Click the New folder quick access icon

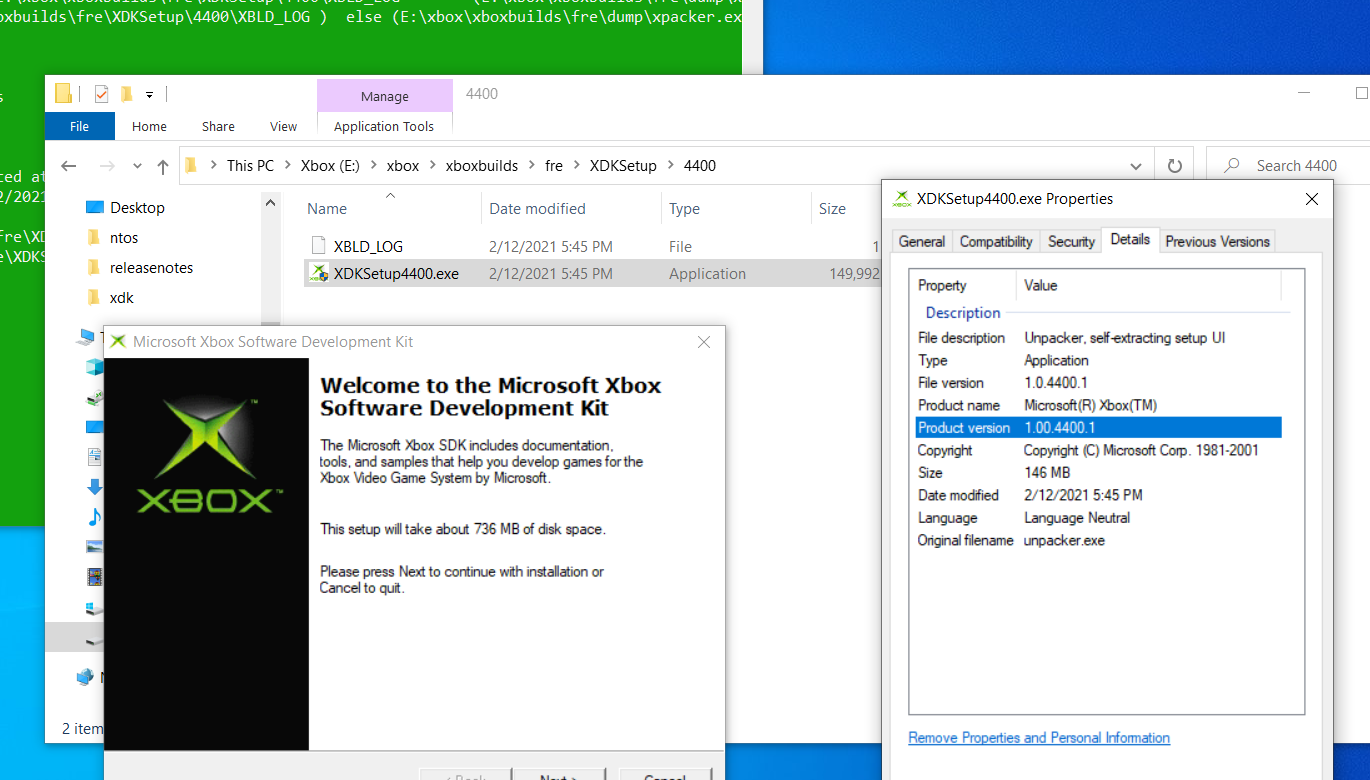[x=127, y=94]
